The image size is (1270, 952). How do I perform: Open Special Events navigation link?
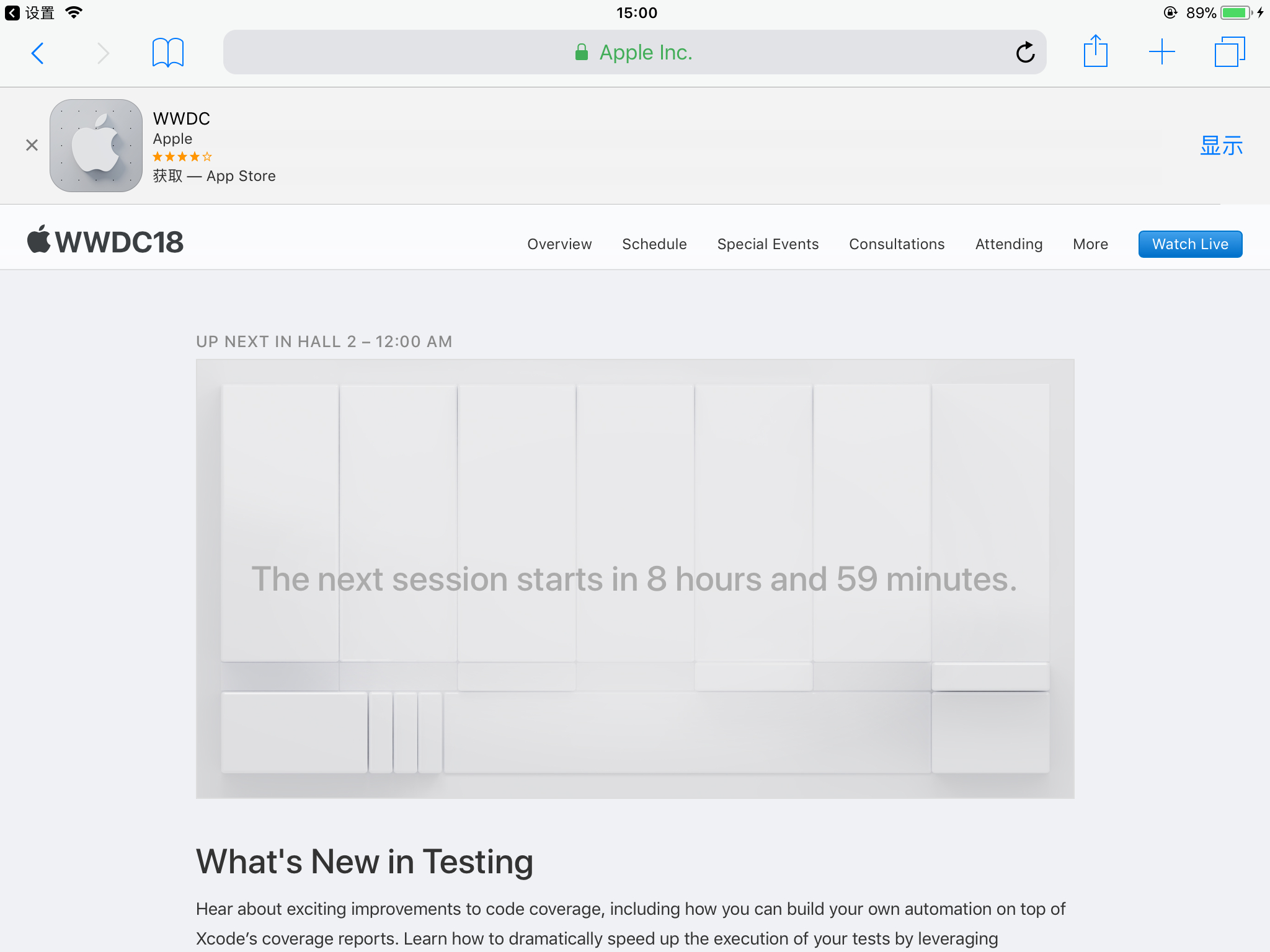(x=768, y=244)
